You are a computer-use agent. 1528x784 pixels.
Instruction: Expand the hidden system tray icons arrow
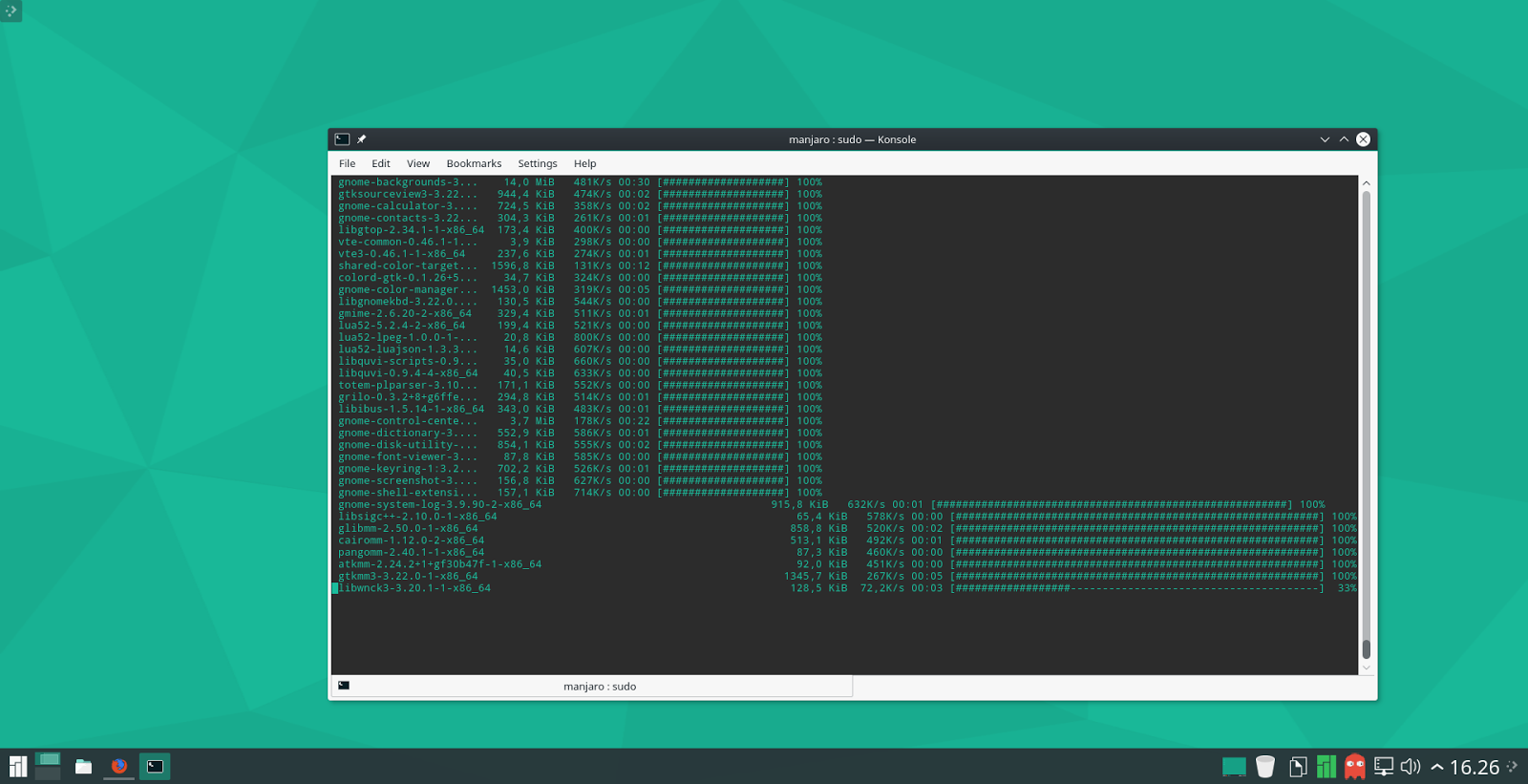tap(1436, 767)
